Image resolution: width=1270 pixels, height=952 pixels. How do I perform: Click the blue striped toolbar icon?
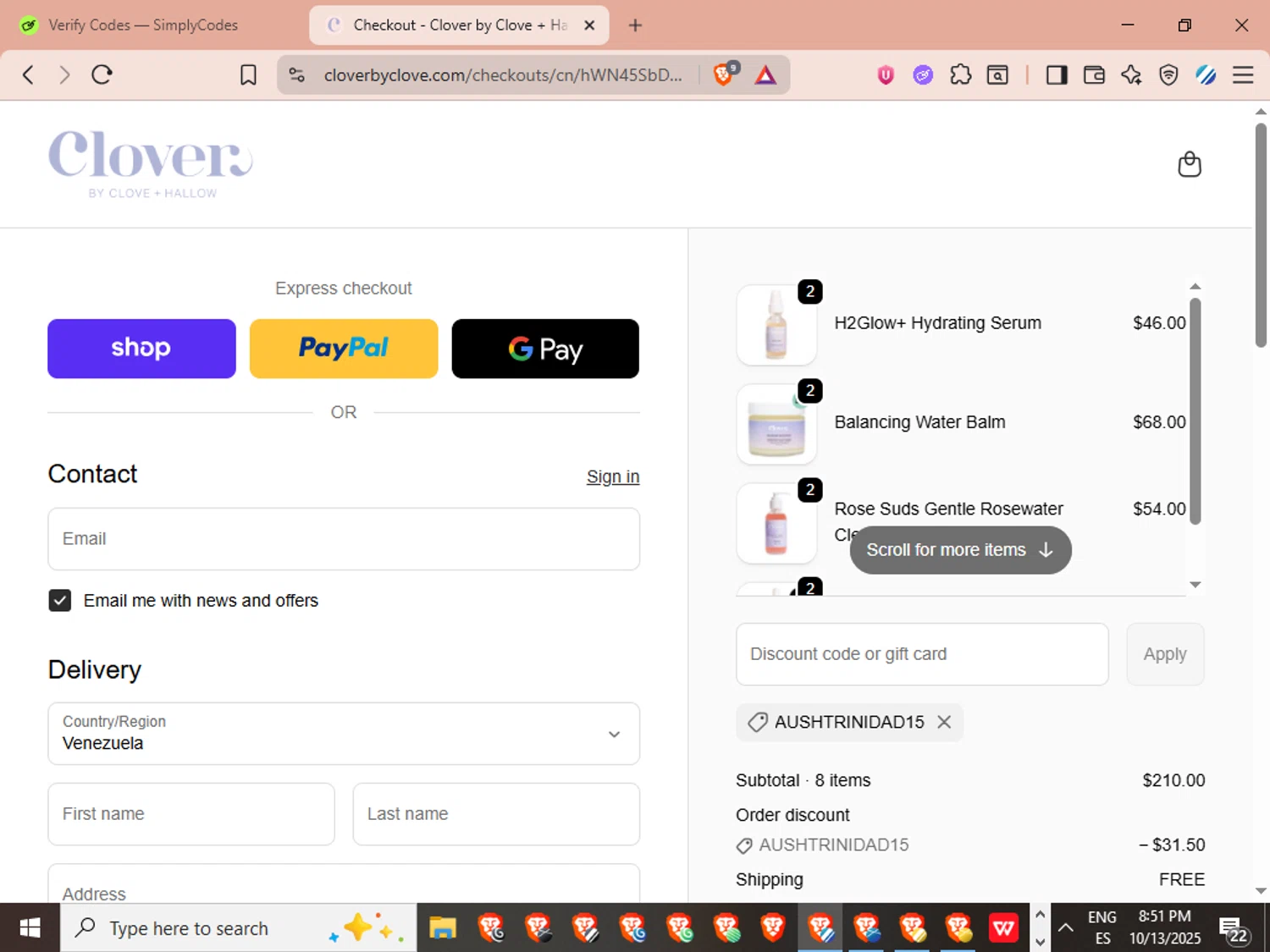(1206, 75)
